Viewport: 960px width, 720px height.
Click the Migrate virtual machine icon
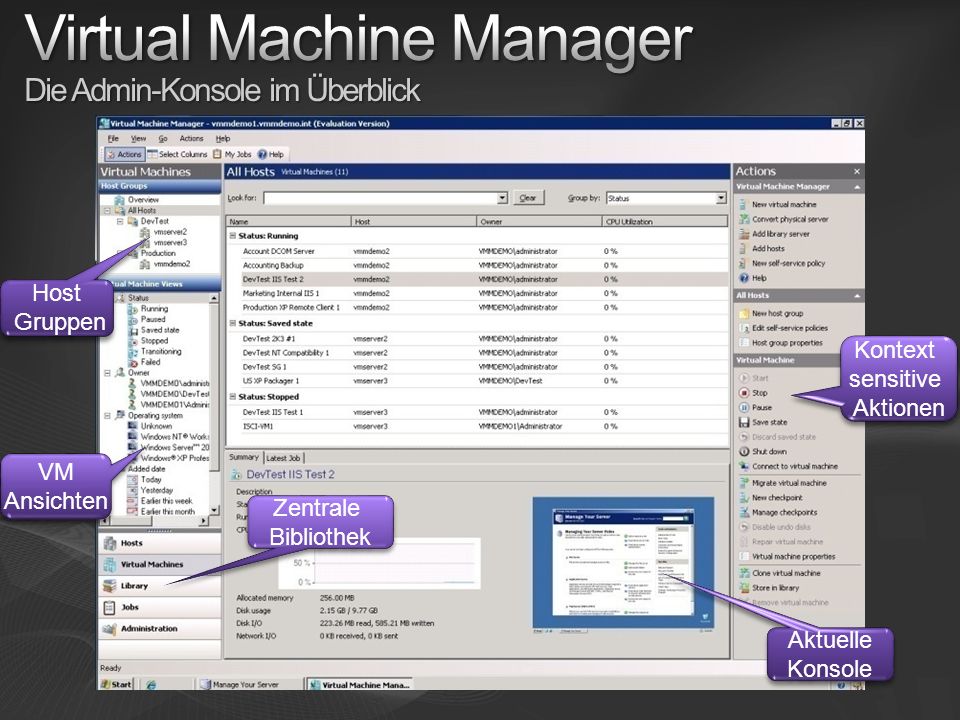744,483
